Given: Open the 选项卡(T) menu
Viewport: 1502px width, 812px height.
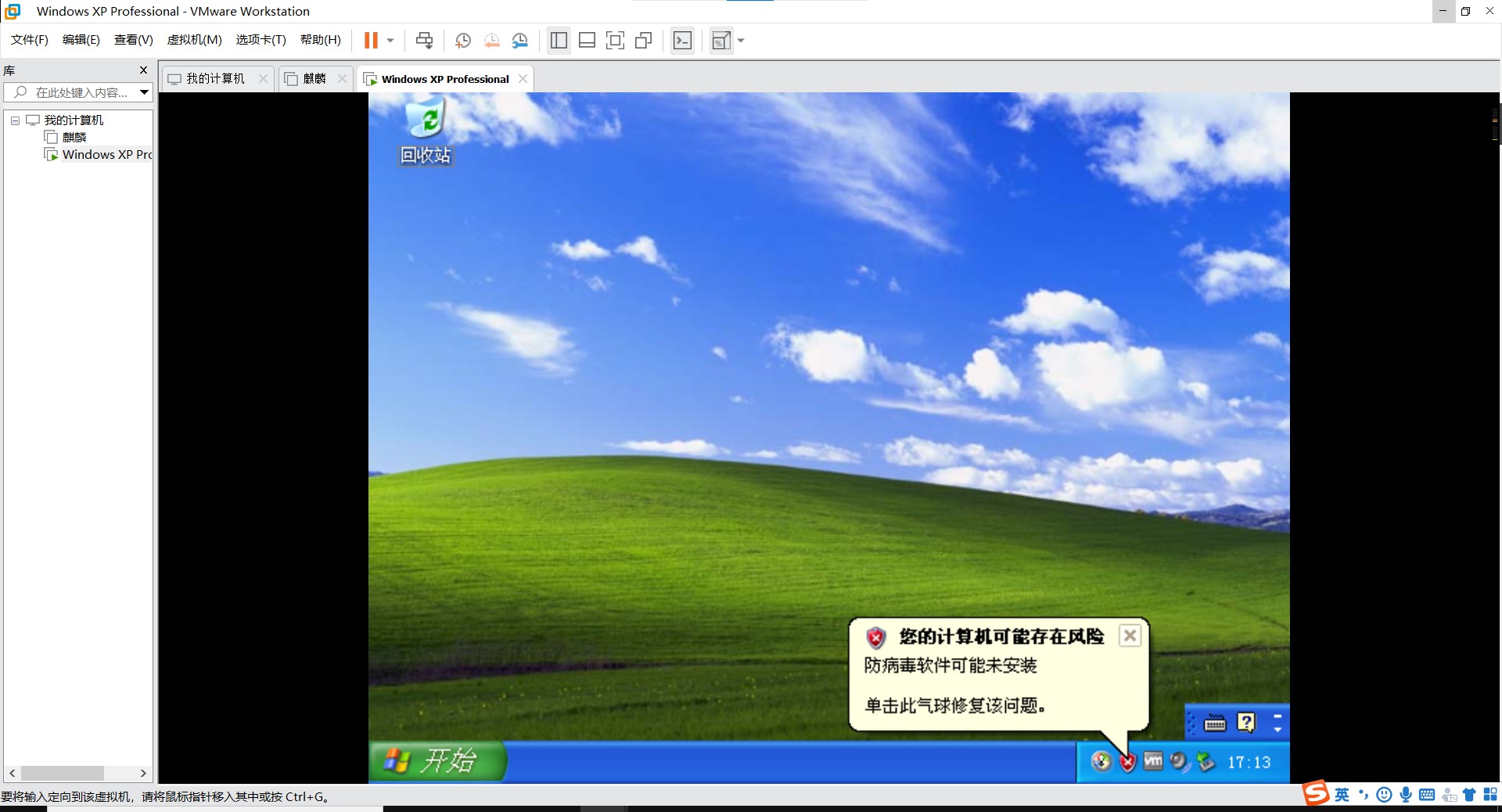Looking at the screenshot, I should click(x=261, y=40).
